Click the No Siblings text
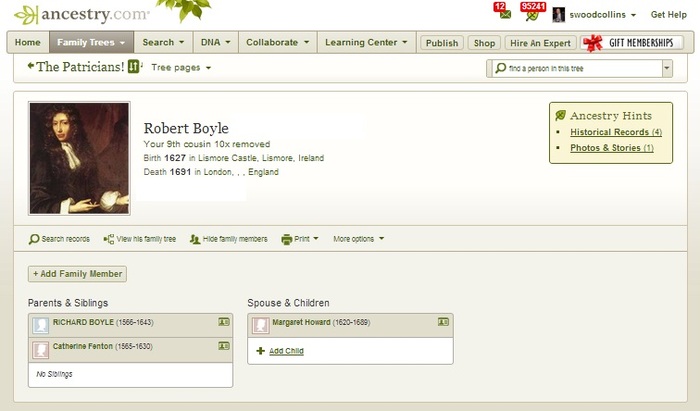Screen dimensions: 700x411 point(54,374)
